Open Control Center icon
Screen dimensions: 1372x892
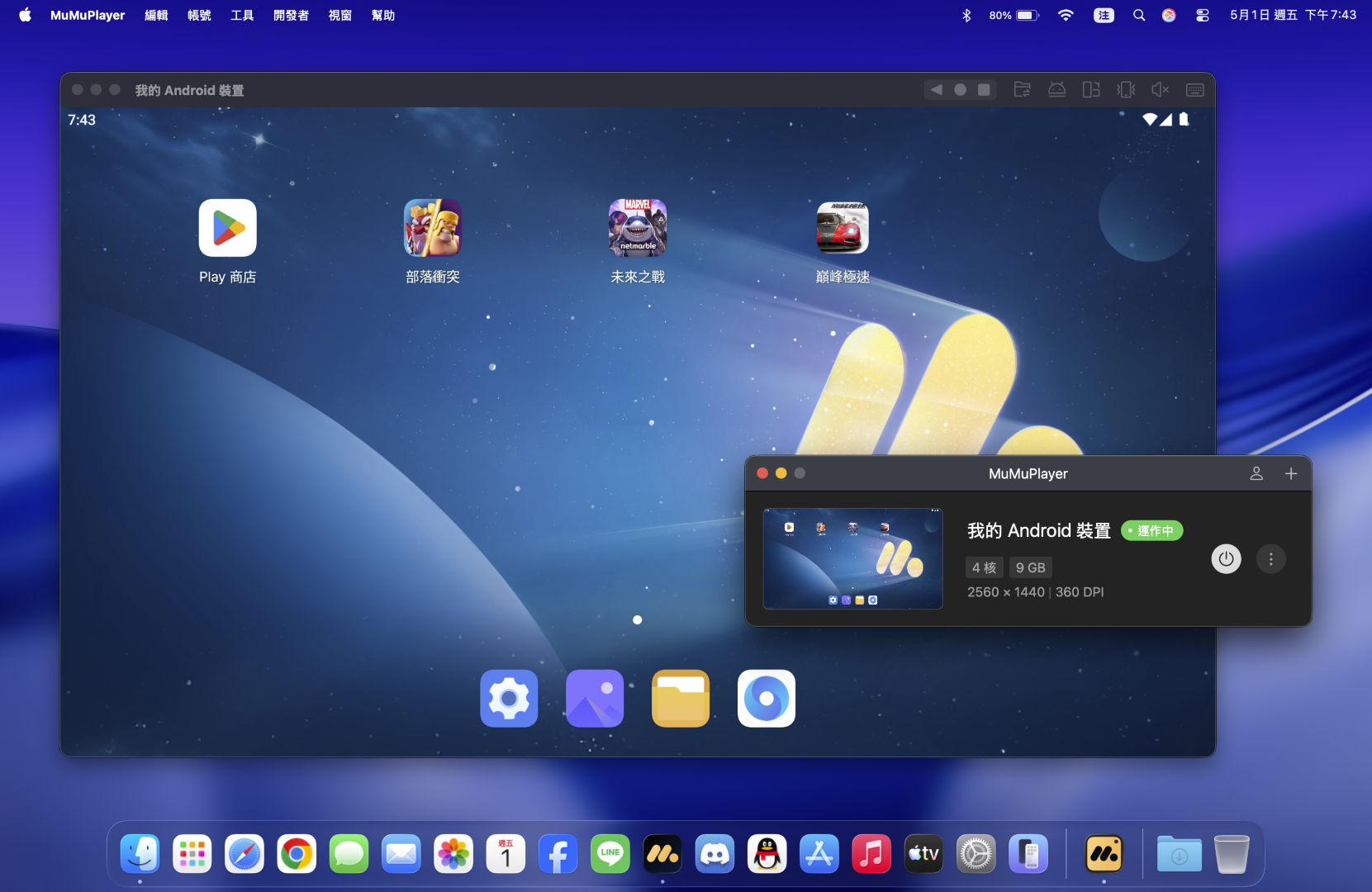coord(1203,15)
